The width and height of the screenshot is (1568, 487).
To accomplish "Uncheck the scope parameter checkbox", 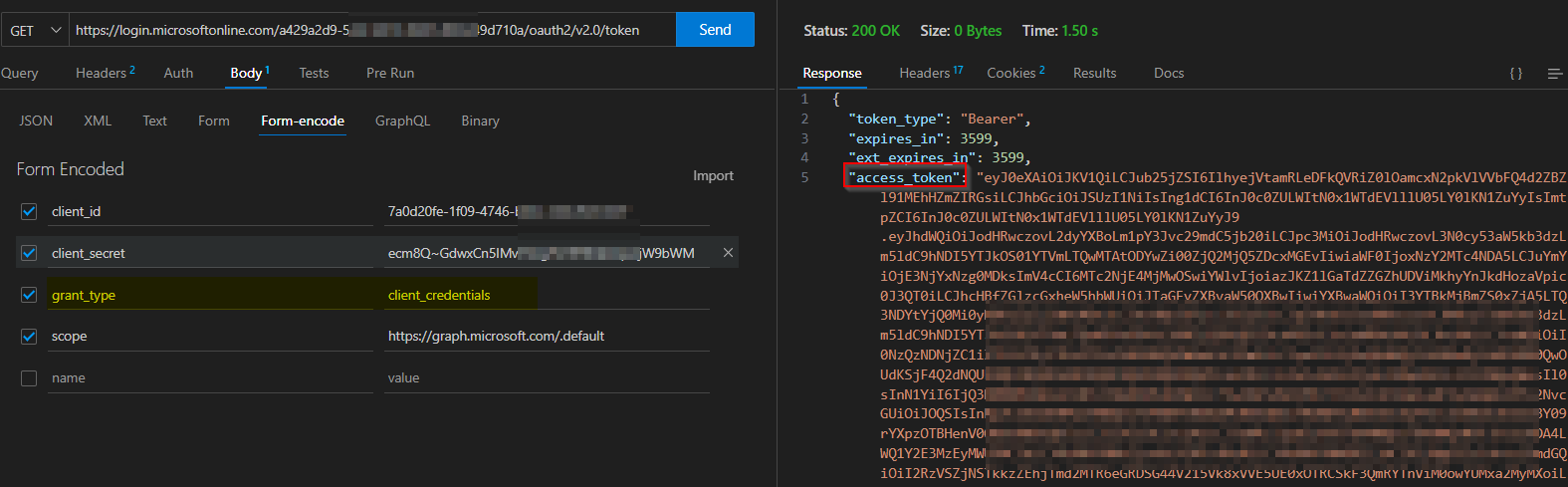I will tap(29, 337).
